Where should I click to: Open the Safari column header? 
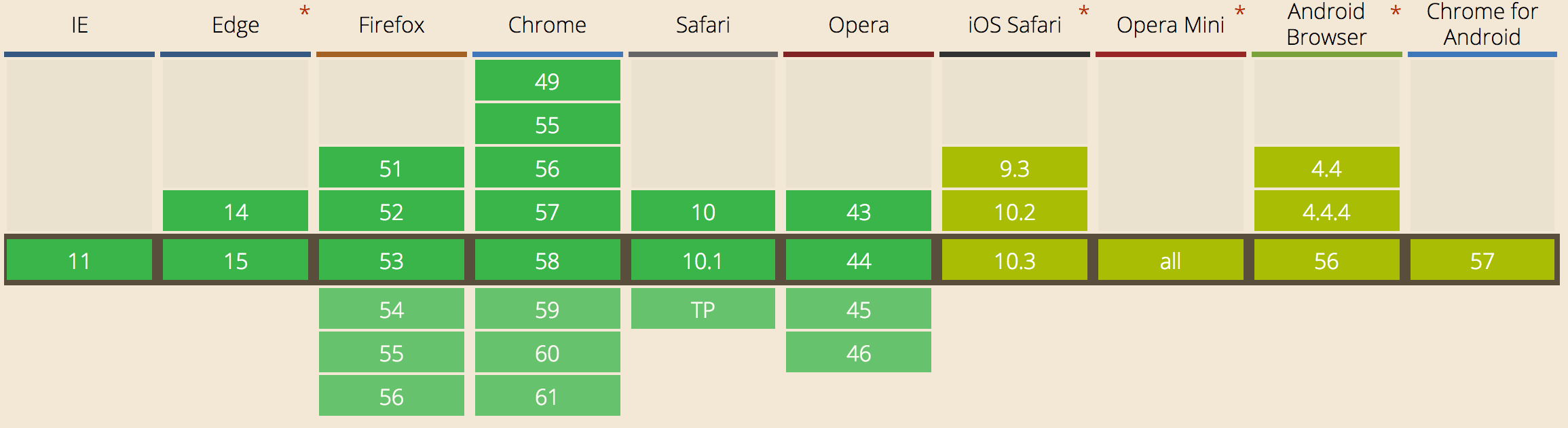[x=703, y=25]
